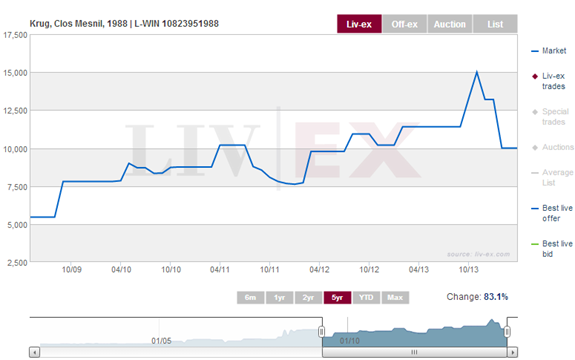Set range to 6m

pos(250,297)
